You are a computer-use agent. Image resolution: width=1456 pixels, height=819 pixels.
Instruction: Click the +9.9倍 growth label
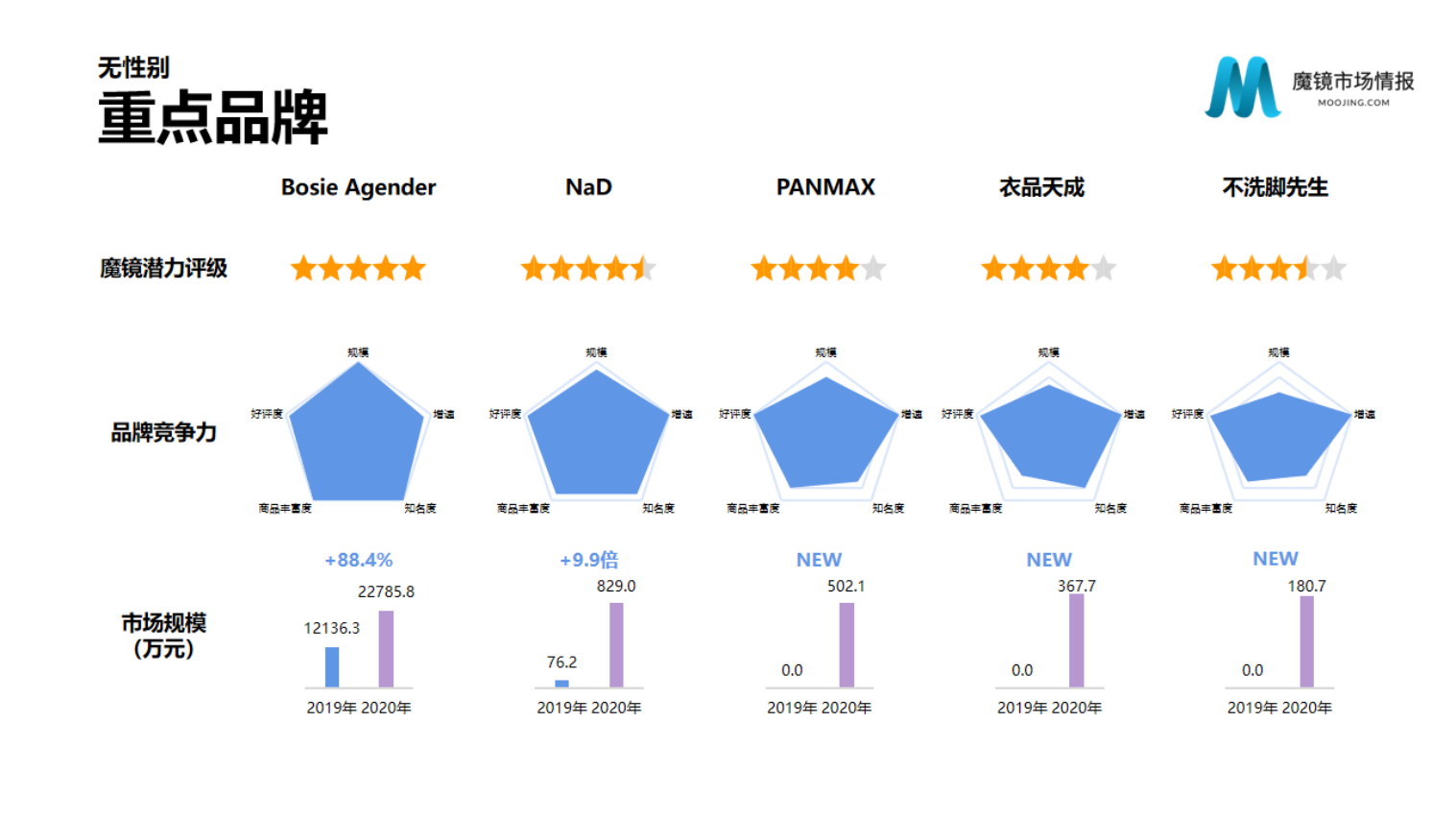click(588, 560)
